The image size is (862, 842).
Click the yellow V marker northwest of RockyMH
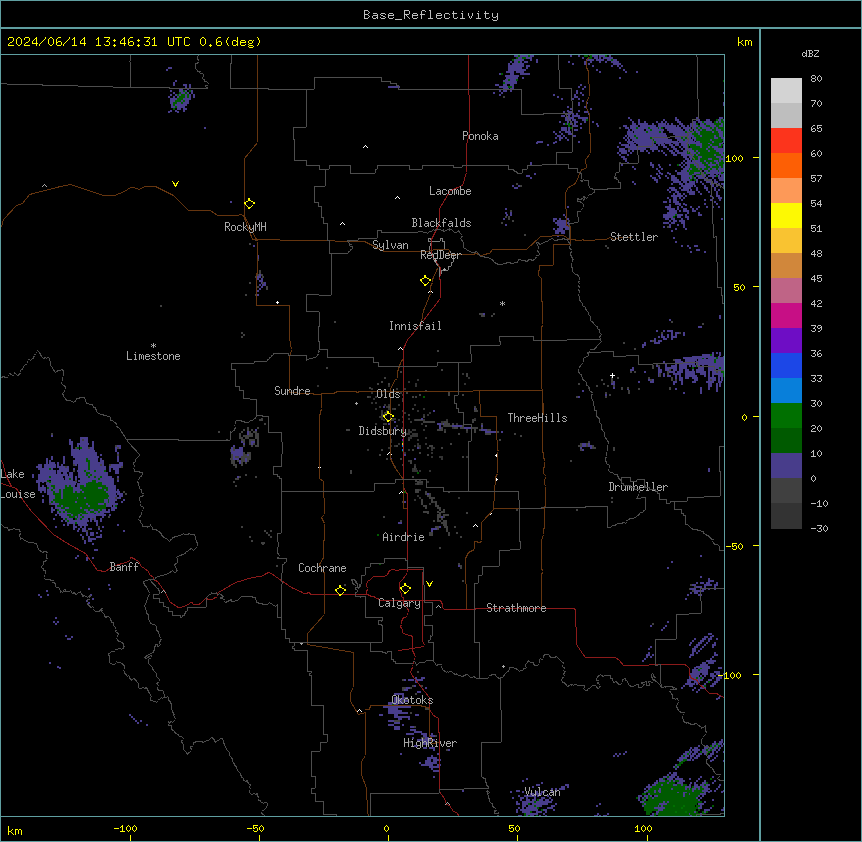[175, 184]
